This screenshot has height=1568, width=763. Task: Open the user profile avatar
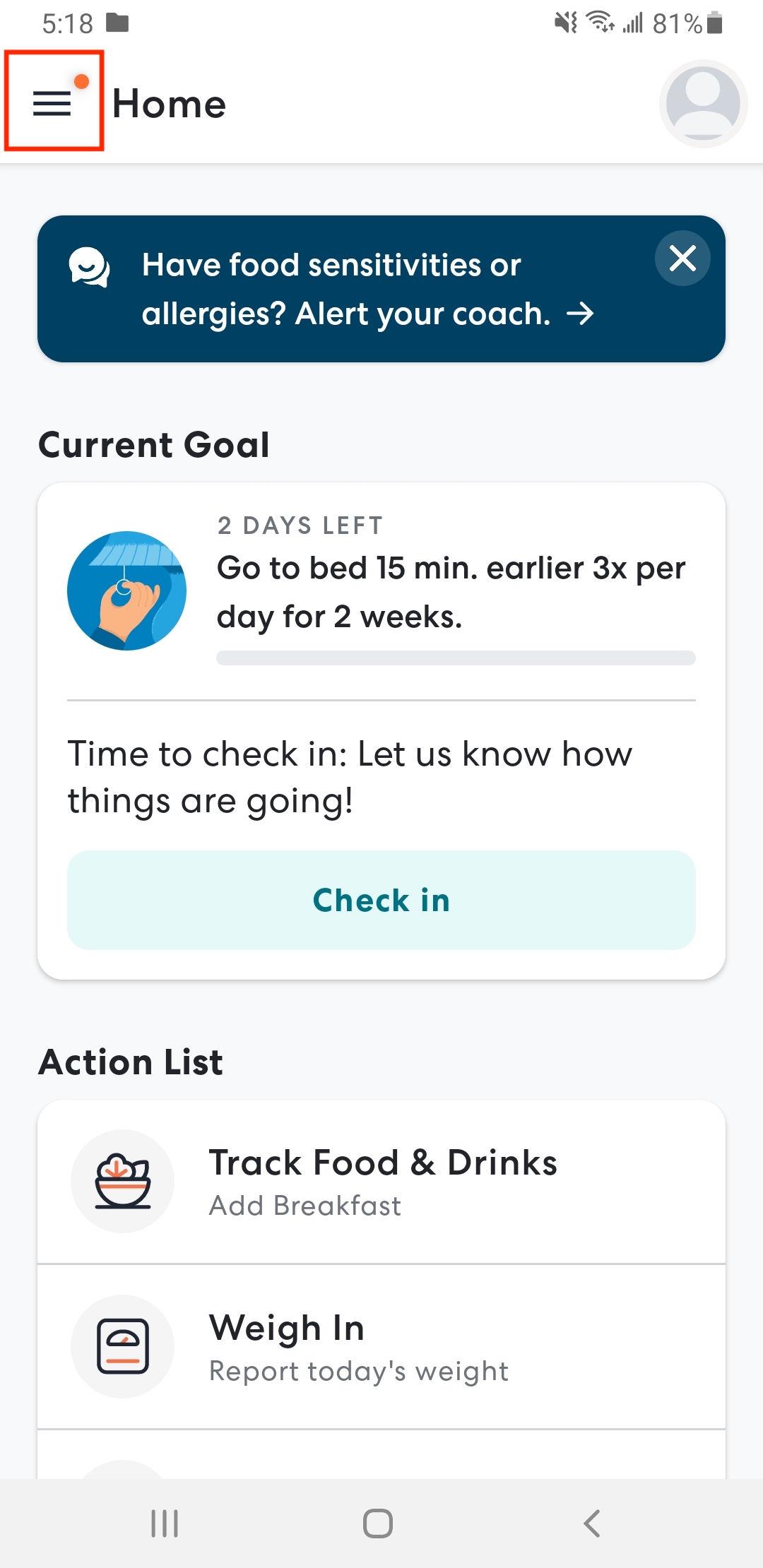703,103
